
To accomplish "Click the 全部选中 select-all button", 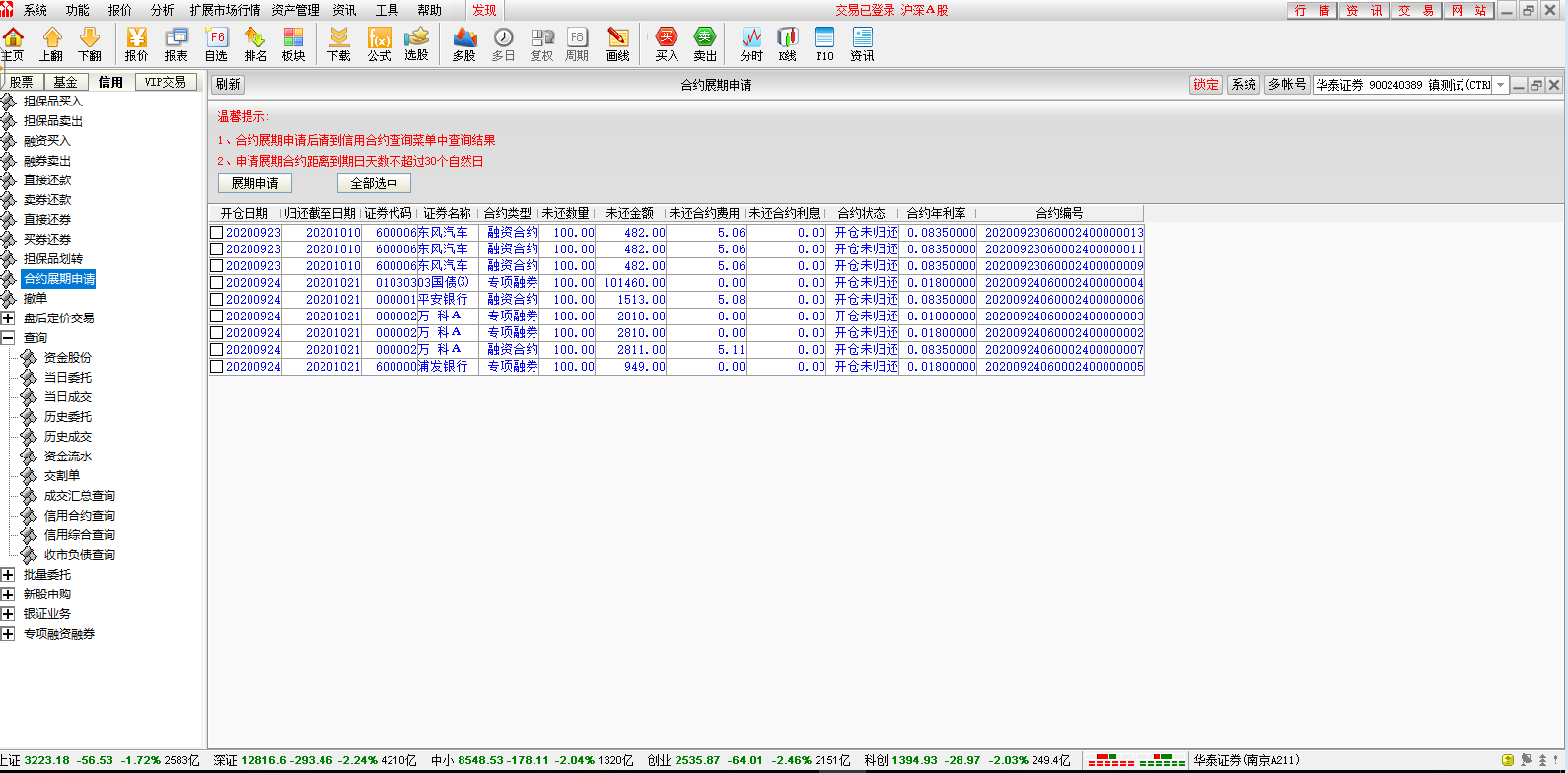I will 374,183.
